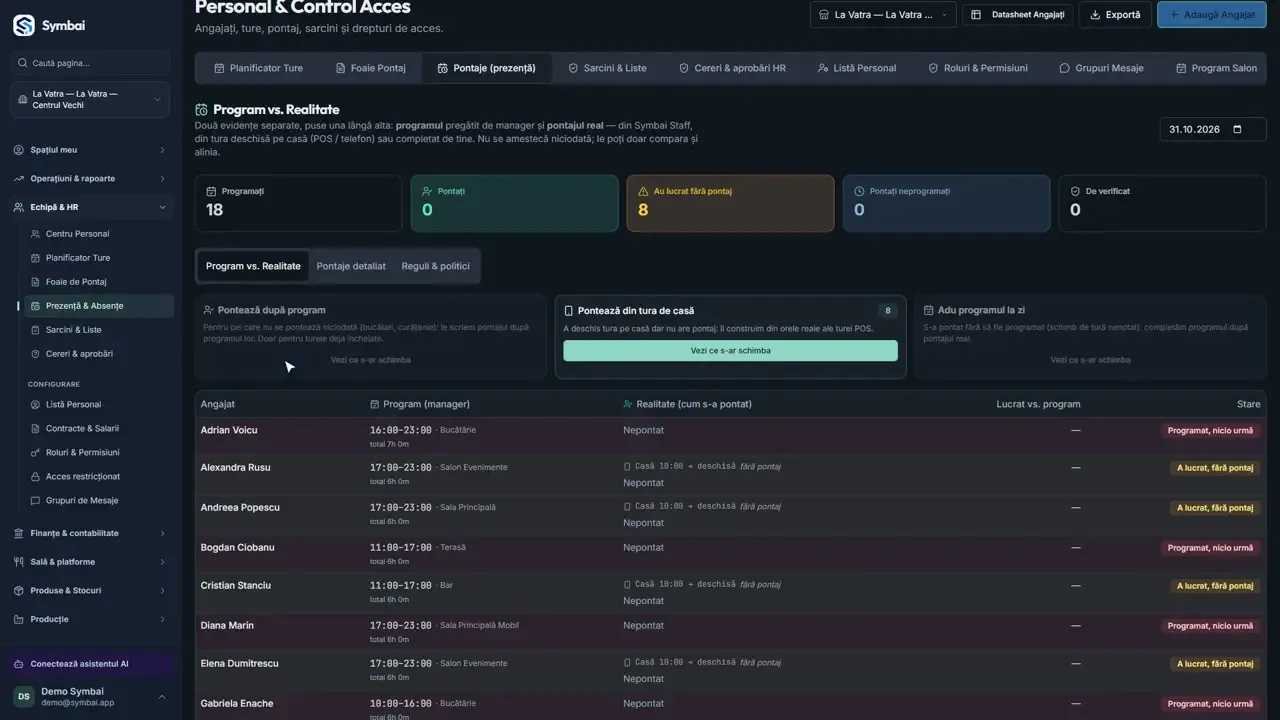Click the Planificator Ture sidebar icon
The image size is (1280, 720).
pyautogui.click(x=36, y=258)
